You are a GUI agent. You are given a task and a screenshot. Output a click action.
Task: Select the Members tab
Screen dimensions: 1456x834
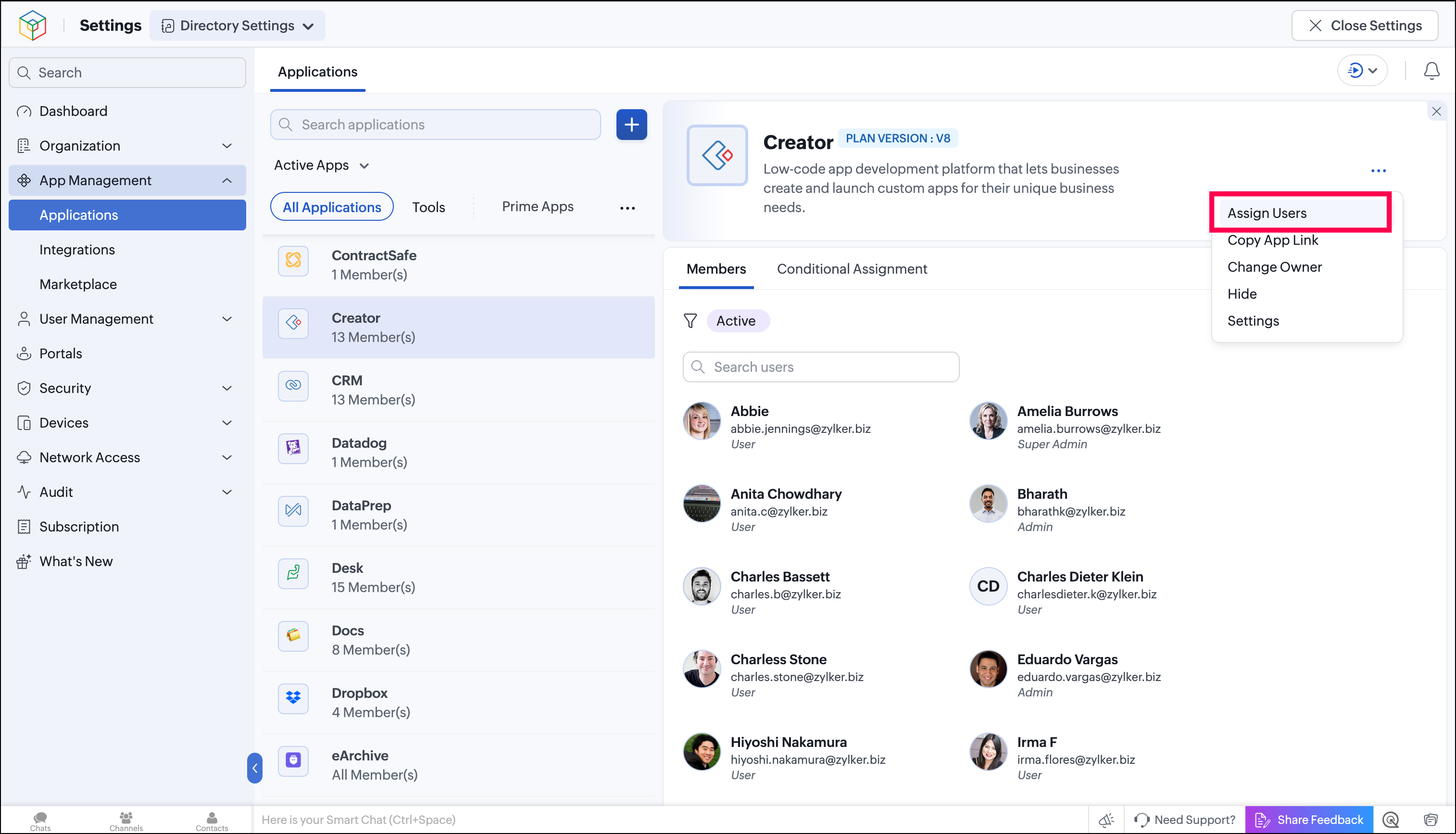(715, 269)
